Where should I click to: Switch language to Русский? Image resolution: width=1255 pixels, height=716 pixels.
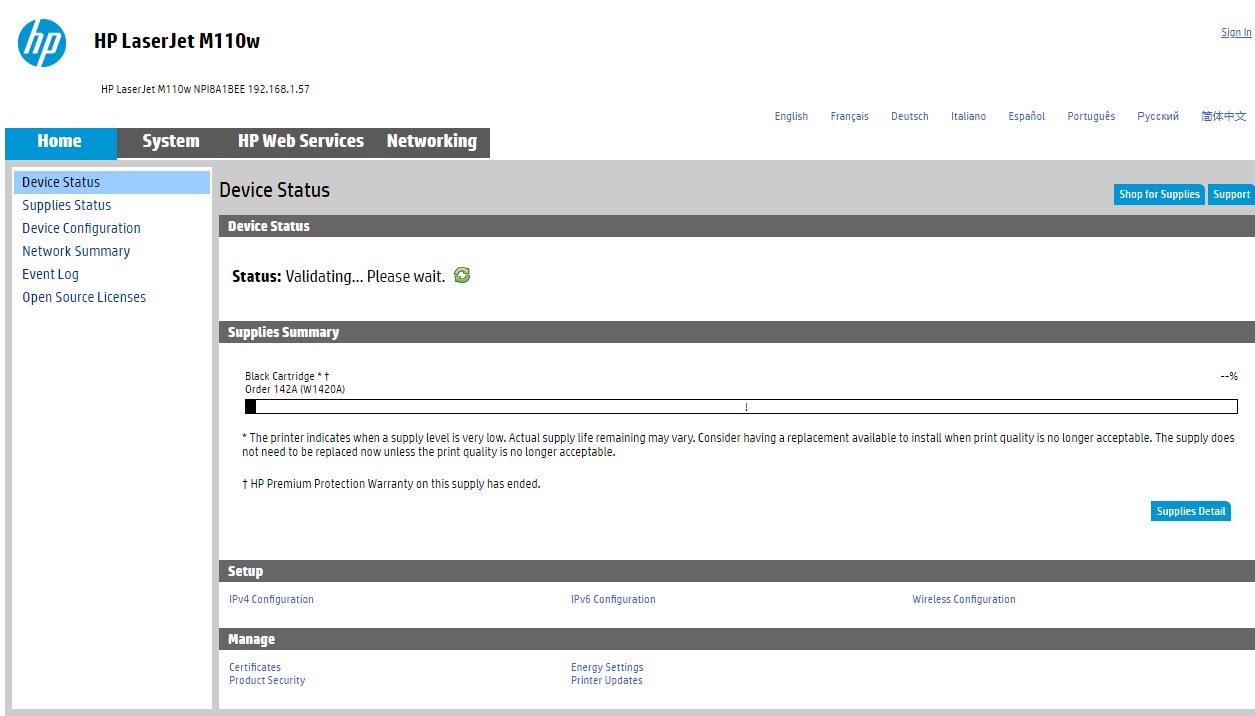click(1158, 117)
